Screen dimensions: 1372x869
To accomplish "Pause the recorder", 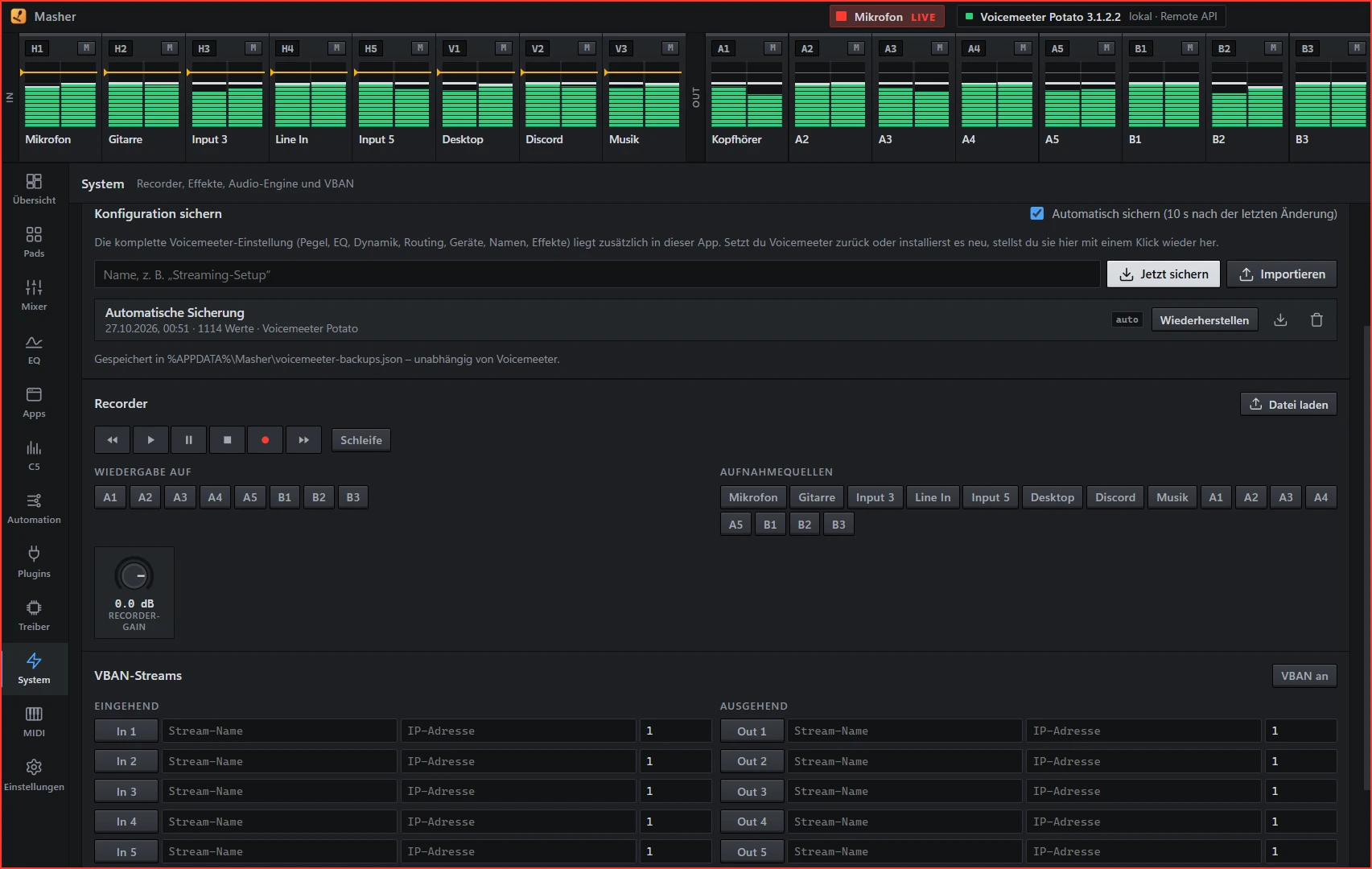I will [x=189, y=440].
